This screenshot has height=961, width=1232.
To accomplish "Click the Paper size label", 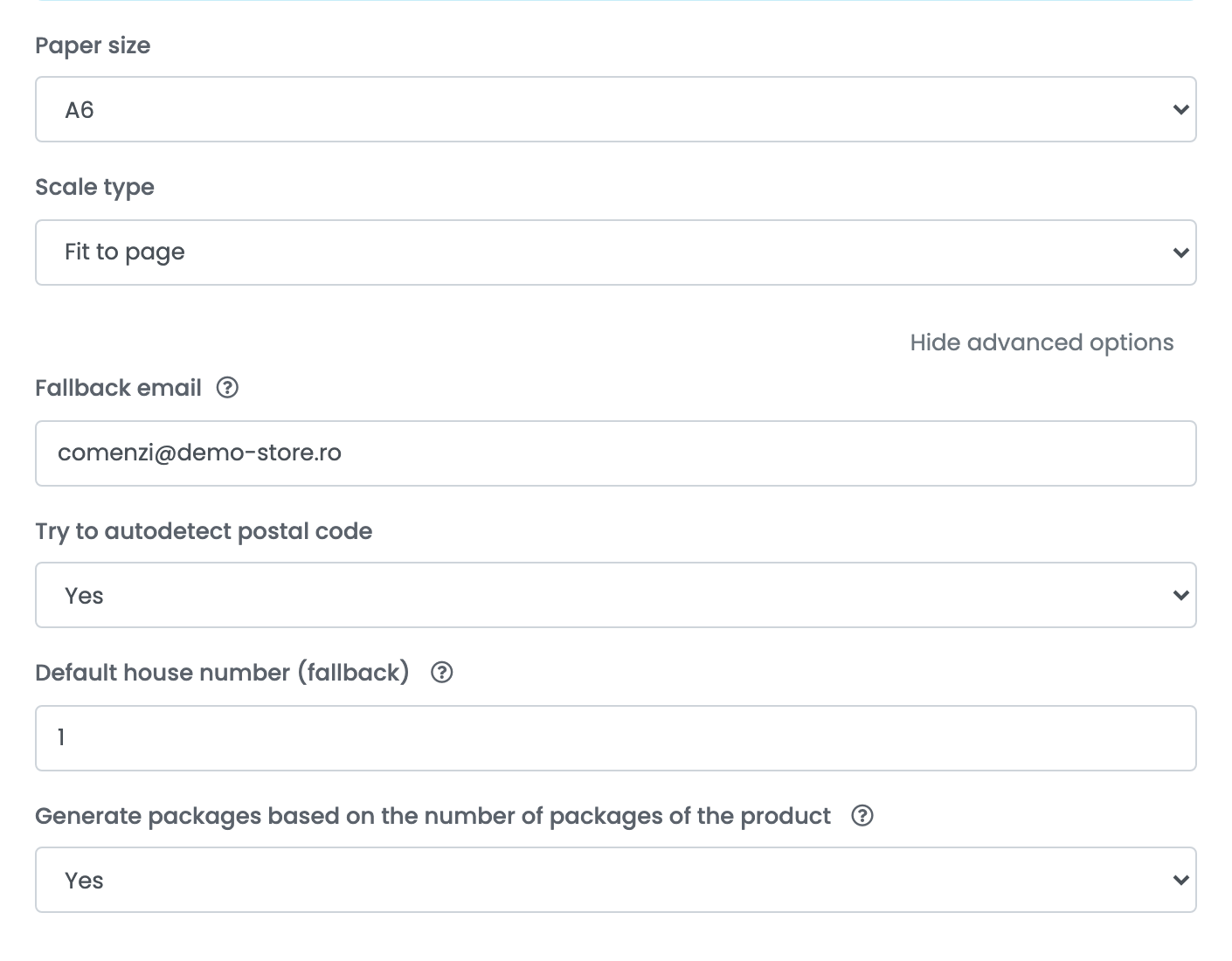I will tap(93, 46).
